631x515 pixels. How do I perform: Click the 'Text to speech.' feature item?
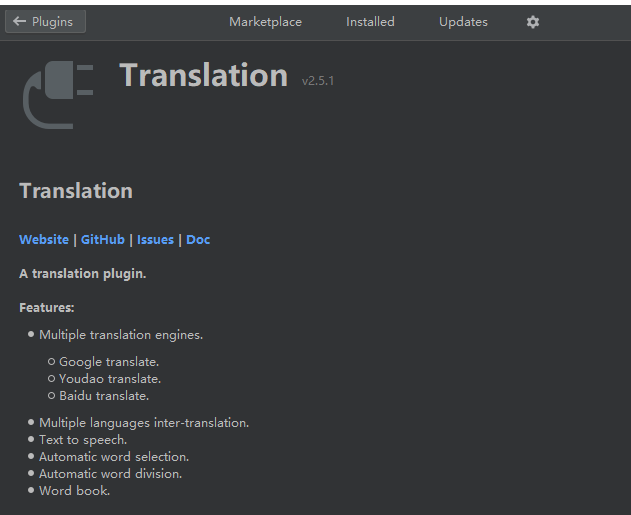pyautogui.click(x=83, y=440)
